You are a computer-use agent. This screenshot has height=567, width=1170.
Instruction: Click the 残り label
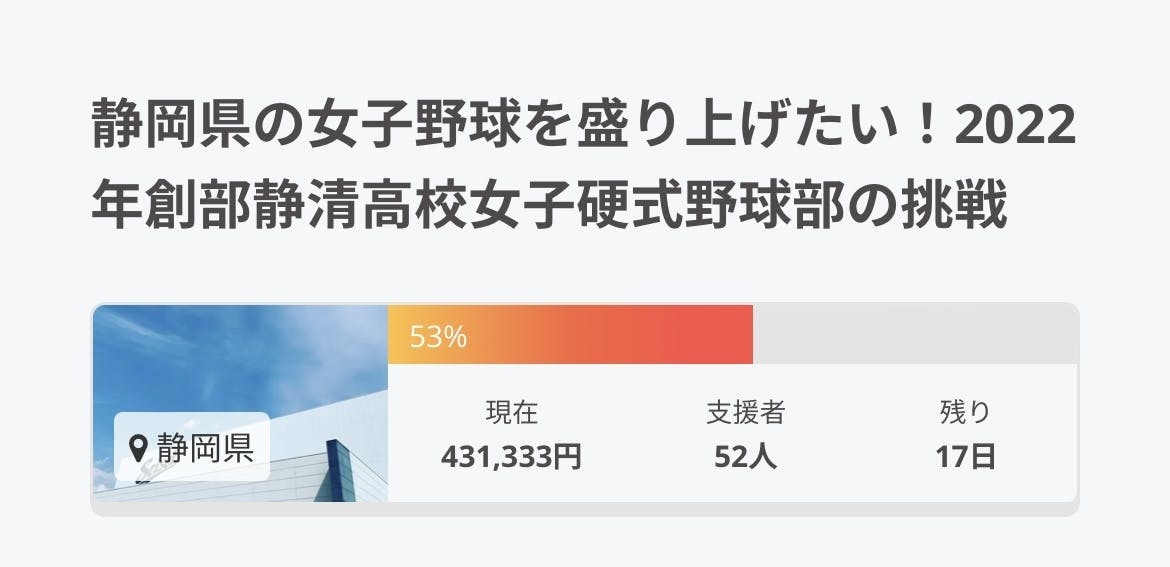965,412
